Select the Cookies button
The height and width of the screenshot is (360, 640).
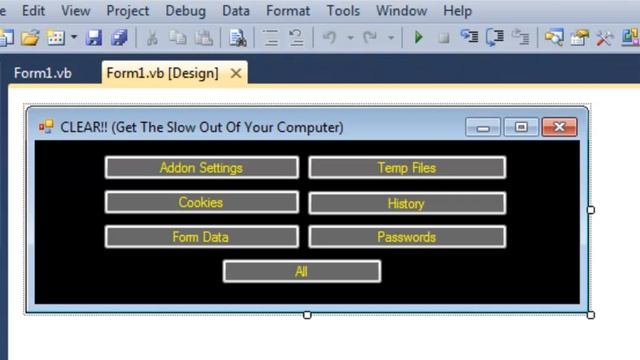(202, 202)
